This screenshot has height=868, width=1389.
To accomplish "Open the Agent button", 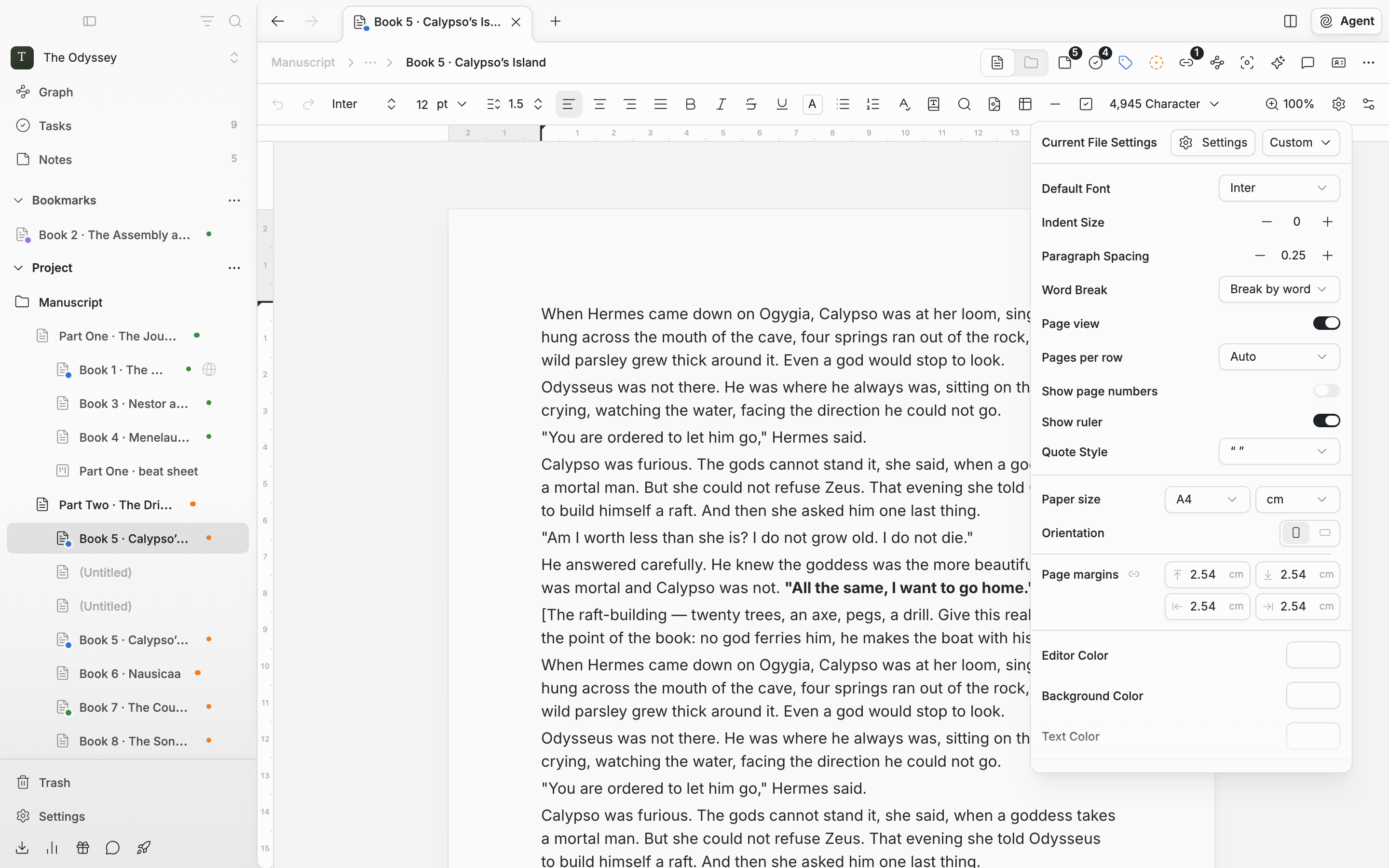I will 1347,21.
